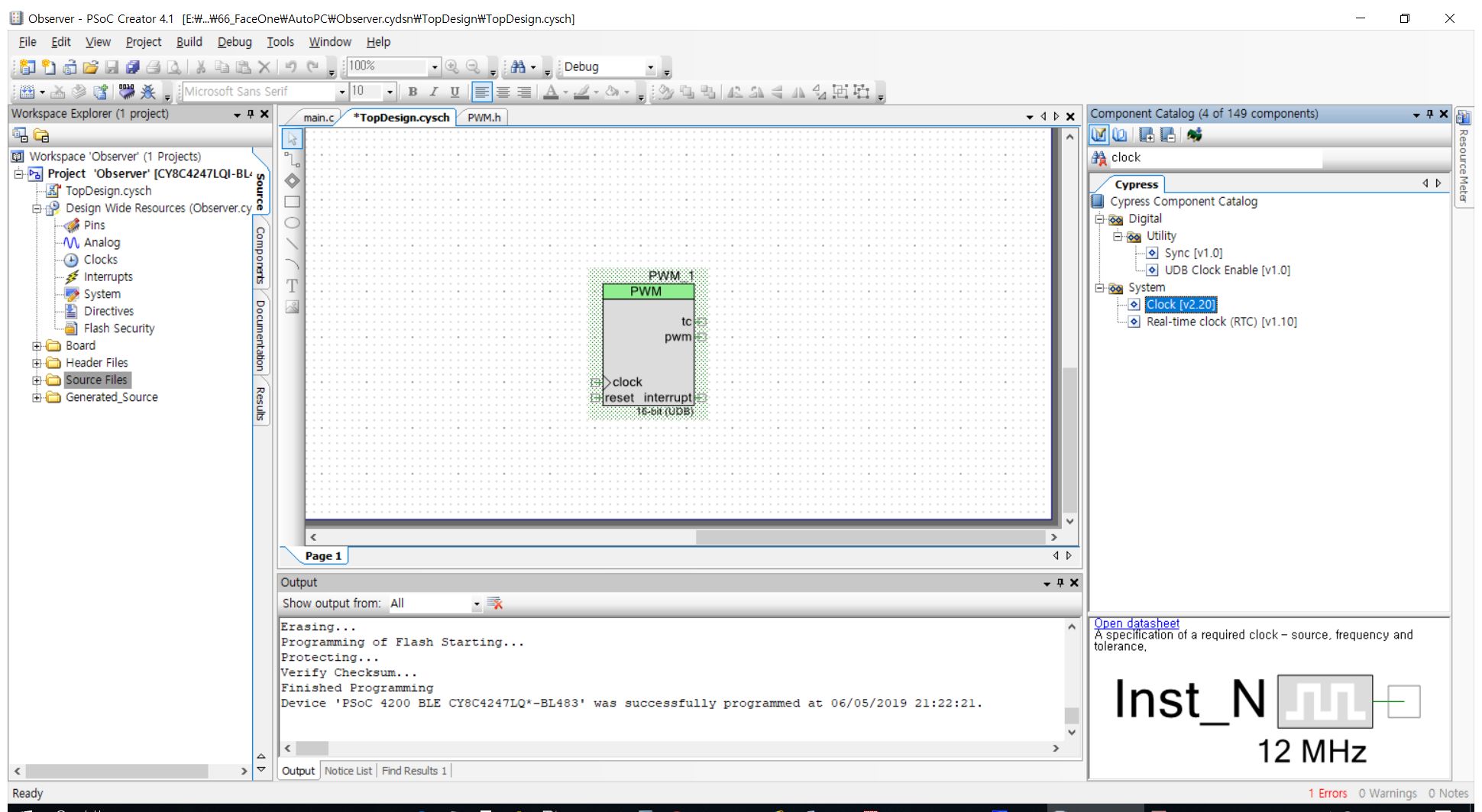Click the New File toolbar icon

tap(48, 67)
